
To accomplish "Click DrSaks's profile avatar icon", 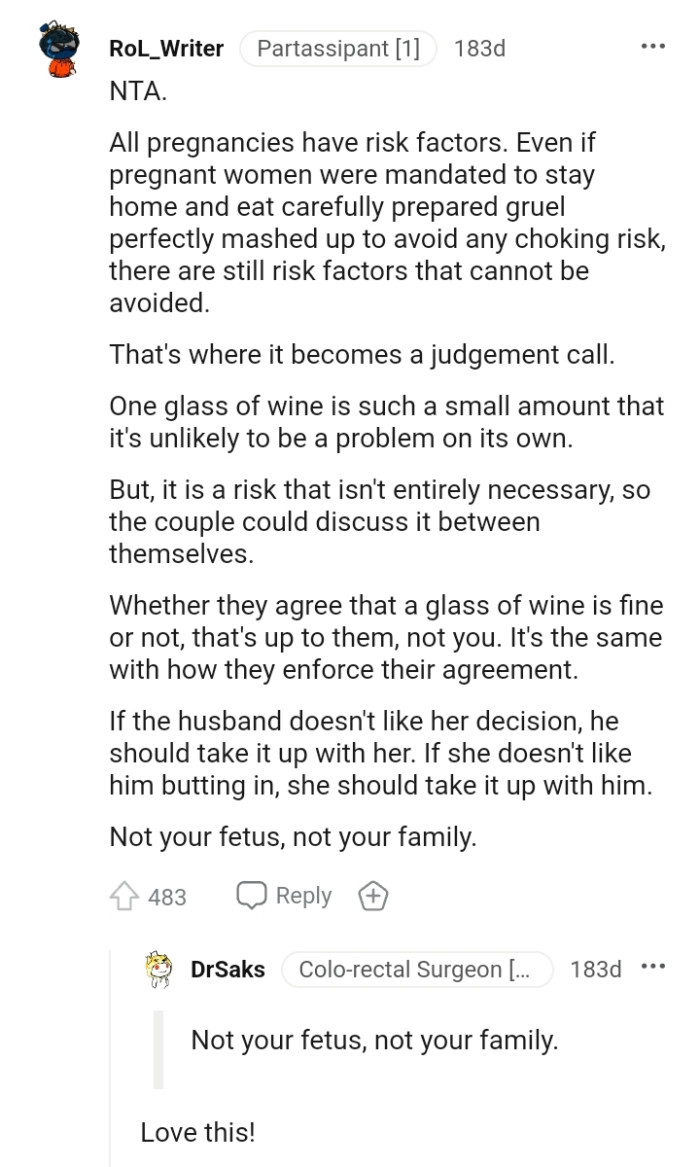I will [x=160, y=969].
